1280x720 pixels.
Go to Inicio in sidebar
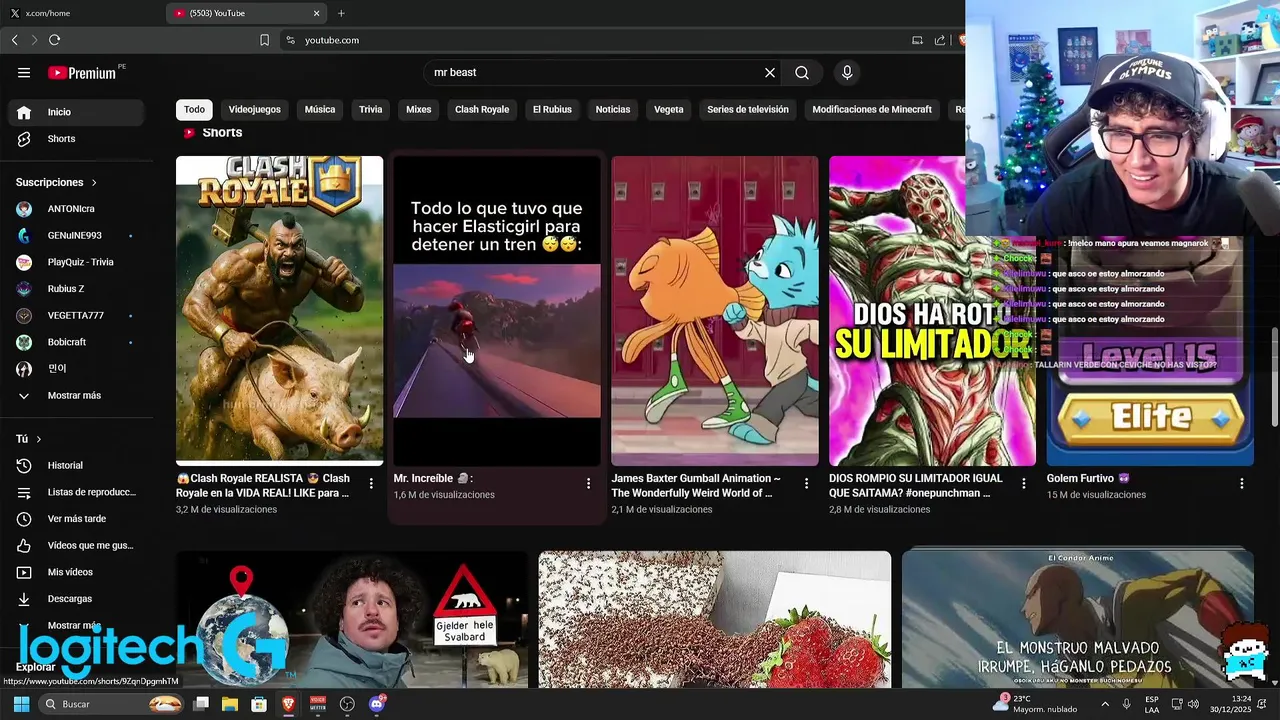point(76,112)
